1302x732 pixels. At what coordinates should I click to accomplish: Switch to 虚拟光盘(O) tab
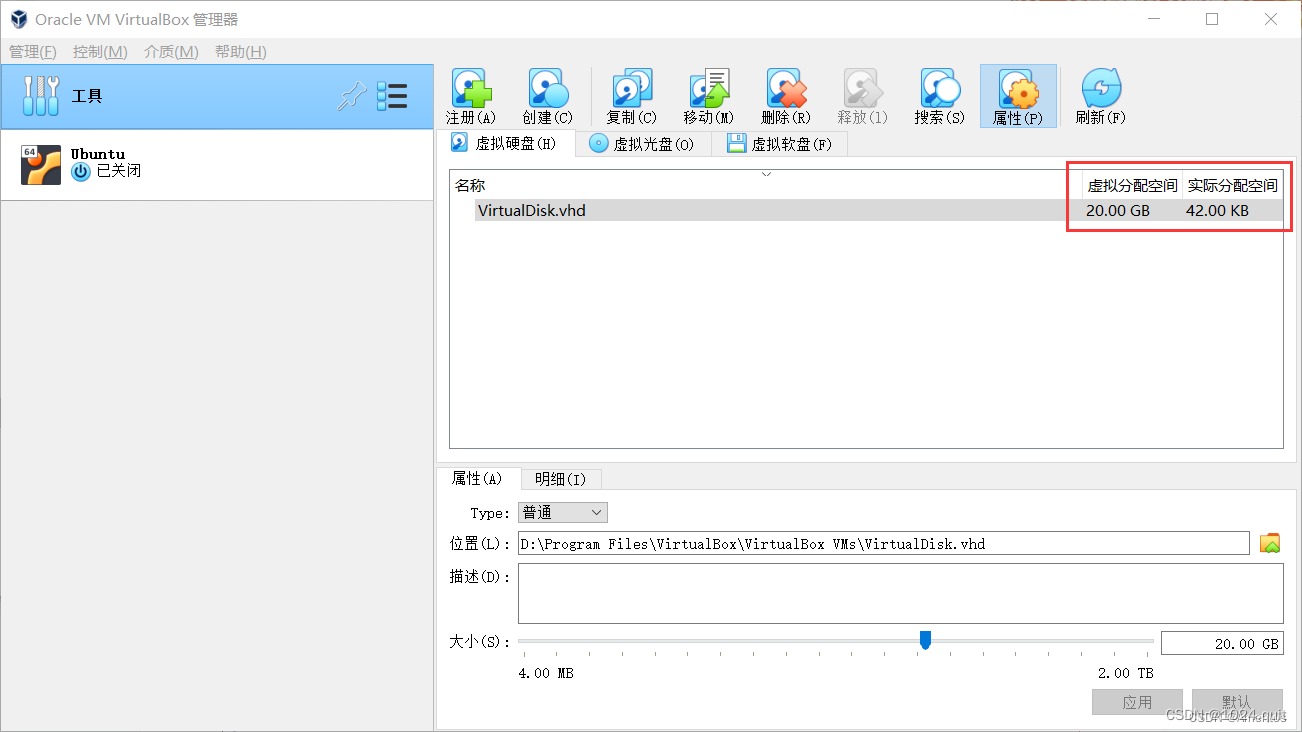tap(642, 144)
